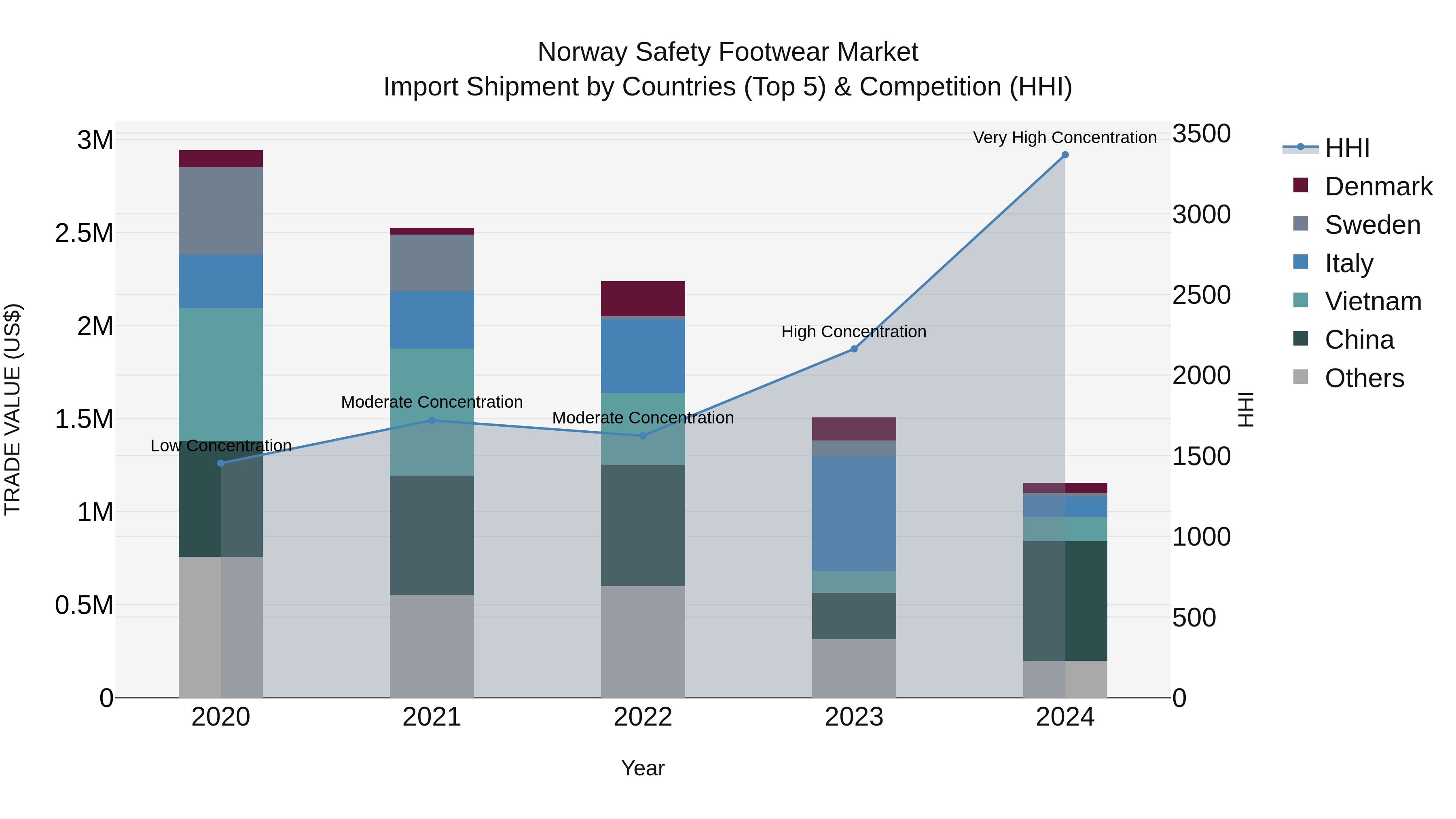Click the Moderate Concentration label above 2021

click(432, 402)
